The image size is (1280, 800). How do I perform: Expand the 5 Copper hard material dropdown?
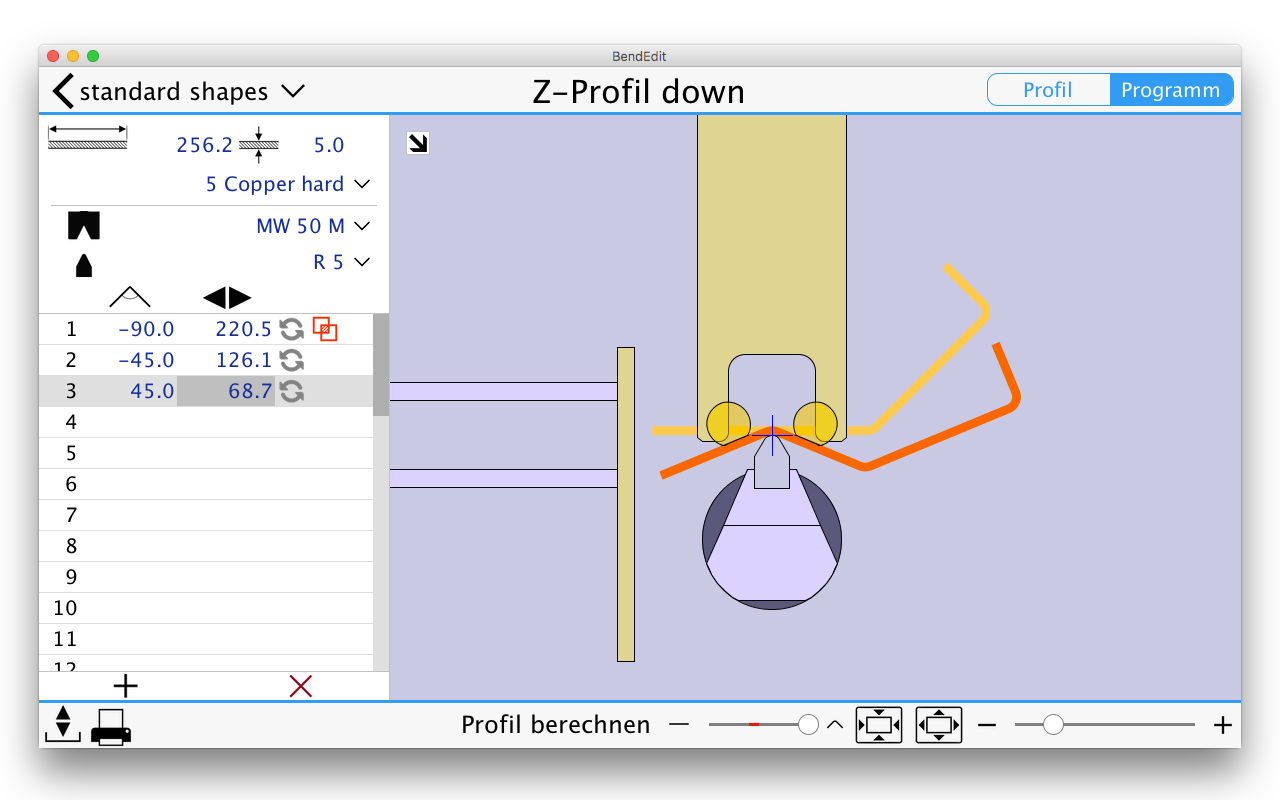[x=287, y=184]
